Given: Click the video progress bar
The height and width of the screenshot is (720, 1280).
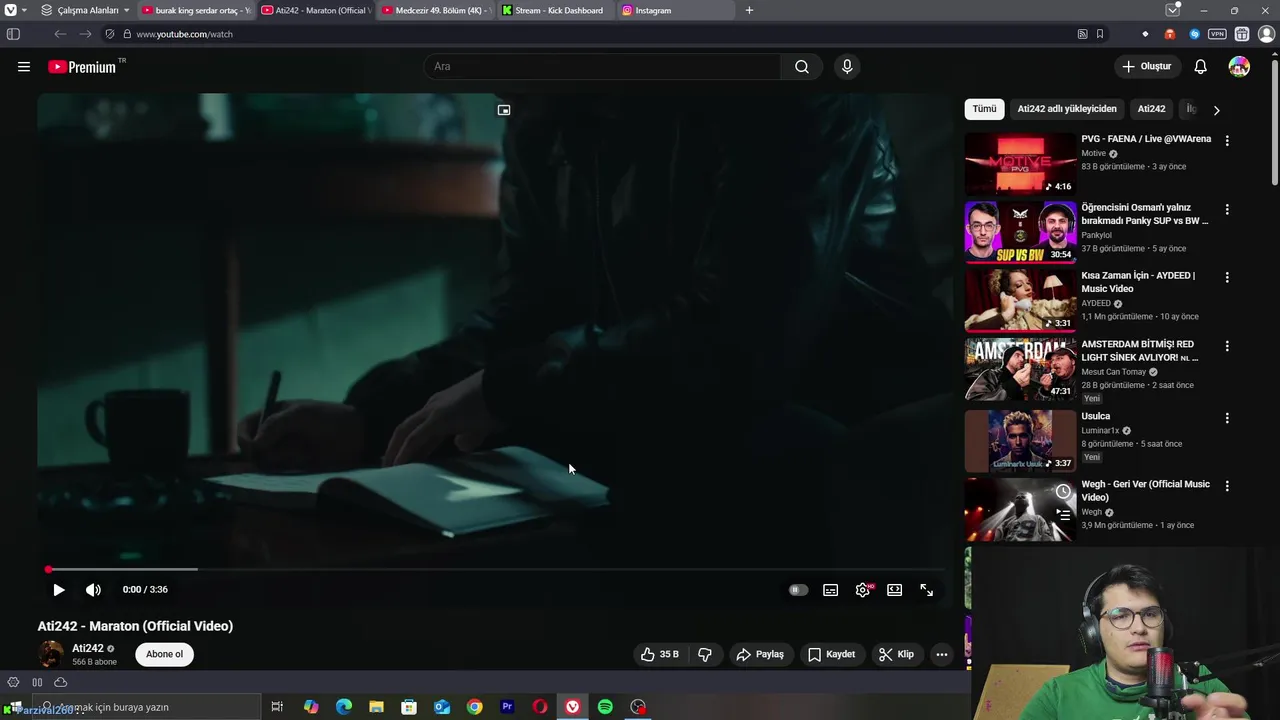Looking at the screenshot, I should (x=495, y=569).
